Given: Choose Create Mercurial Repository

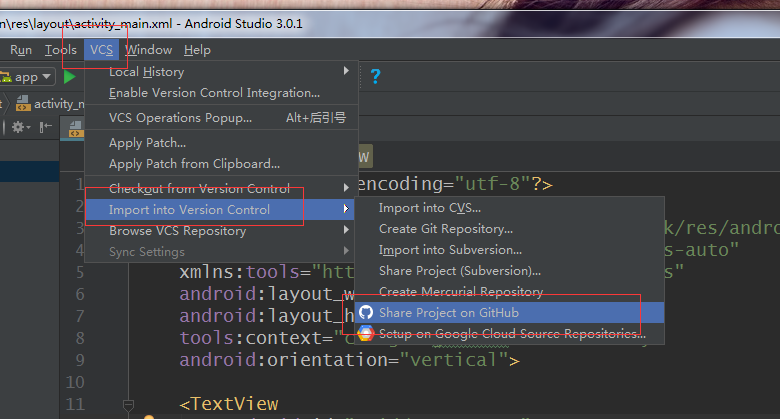Looking at the screenshot, I should (509, 292).
